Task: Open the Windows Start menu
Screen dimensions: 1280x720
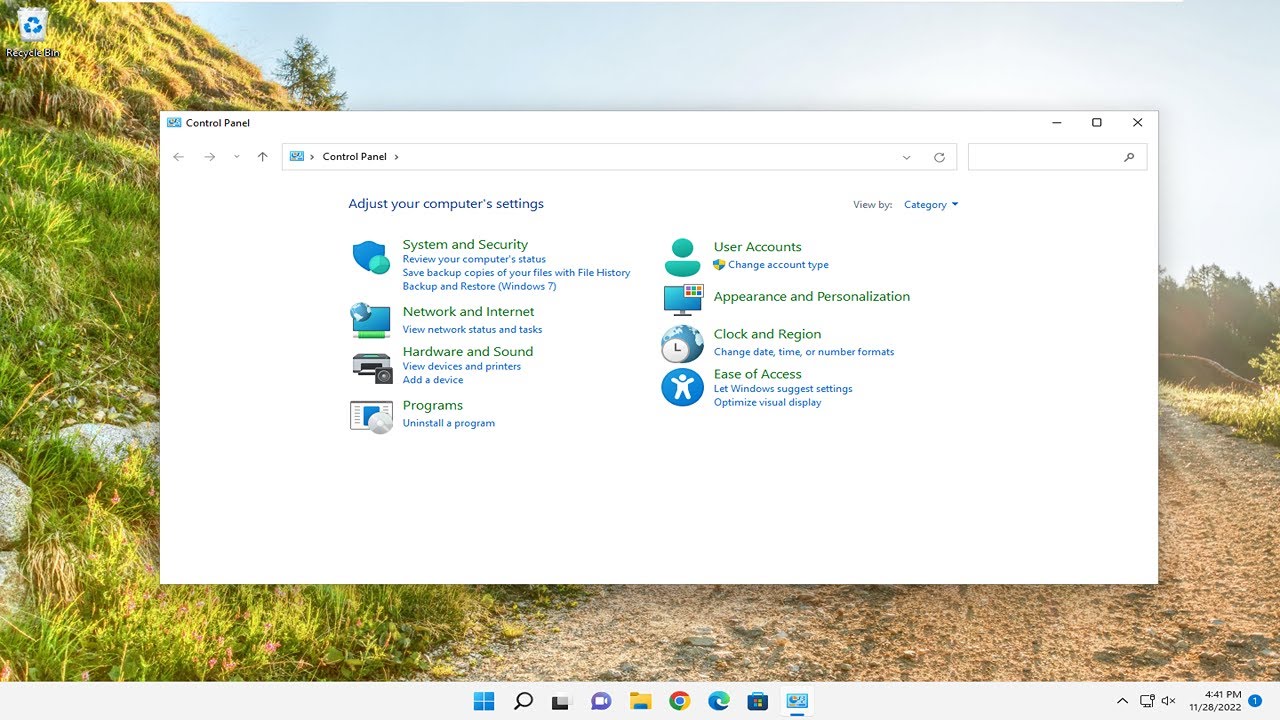Action: click(x=484, y=701)
